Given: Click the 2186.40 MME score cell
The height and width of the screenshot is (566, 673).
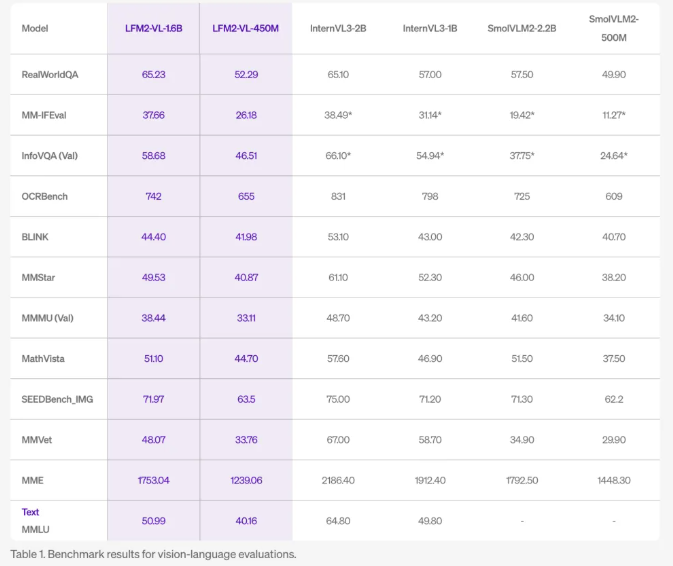Looking at the screenshot, I should click(x=338, y=480).
